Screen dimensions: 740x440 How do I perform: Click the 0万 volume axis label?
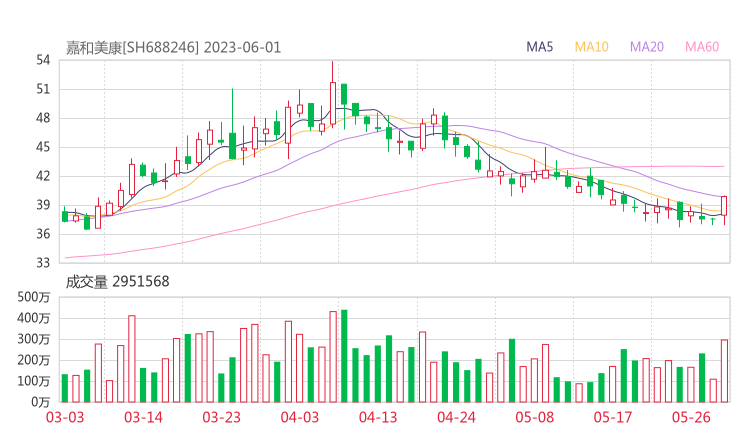coord(41,402)
